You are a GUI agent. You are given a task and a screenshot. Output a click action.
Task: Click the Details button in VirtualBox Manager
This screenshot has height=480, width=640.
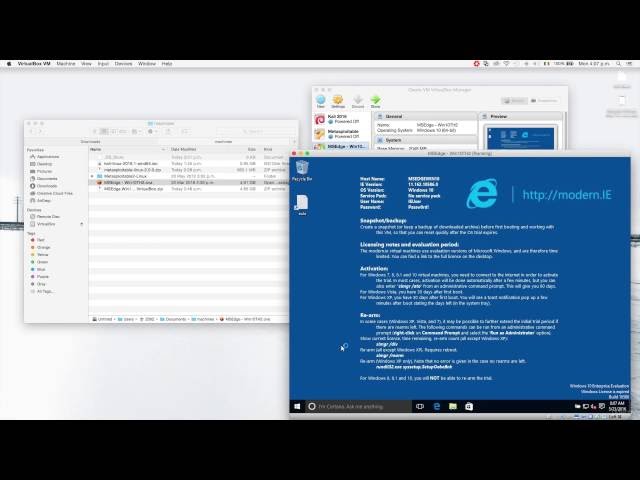(x=514, y=101)
